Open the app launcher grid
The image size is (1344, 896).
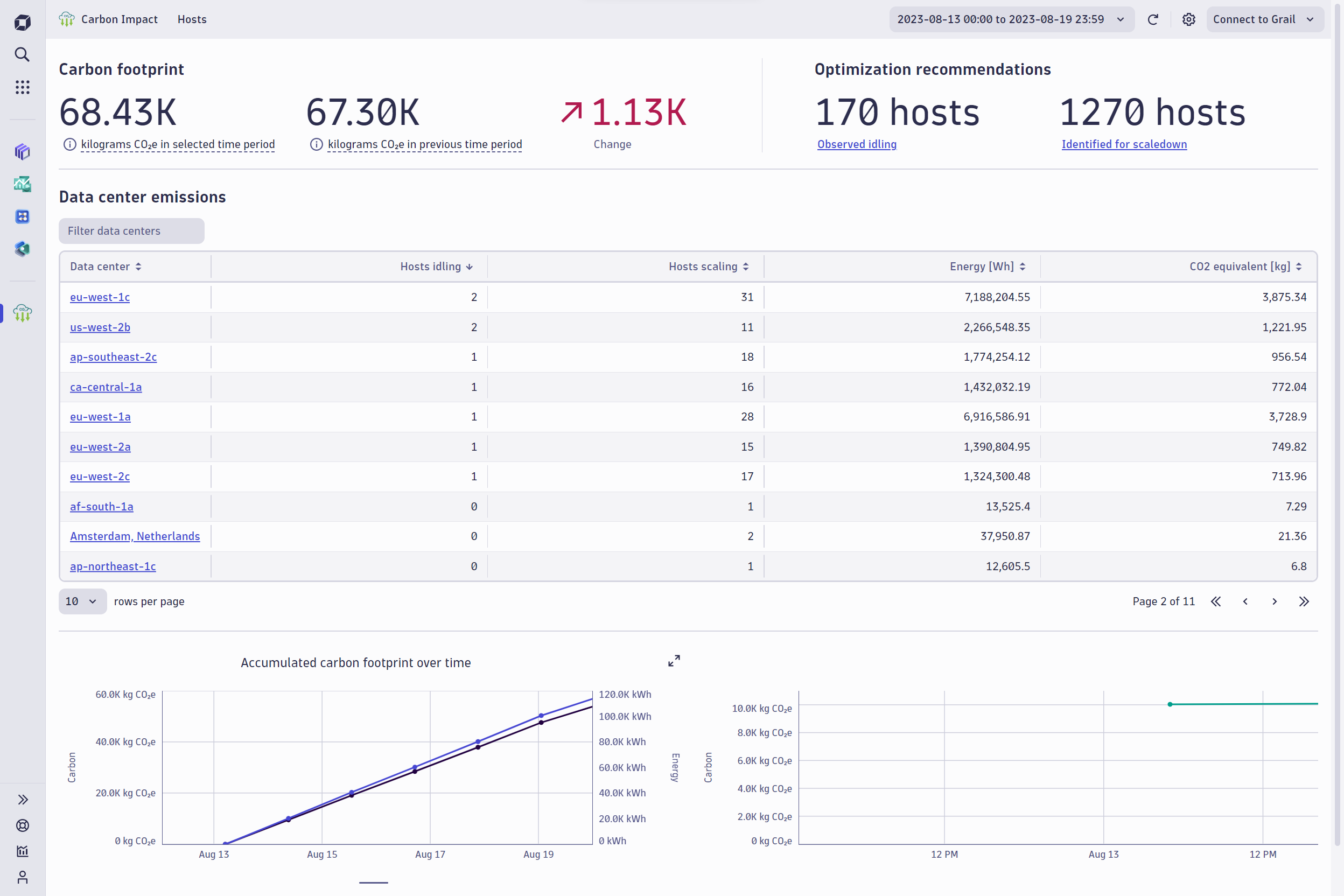(22, 87)
